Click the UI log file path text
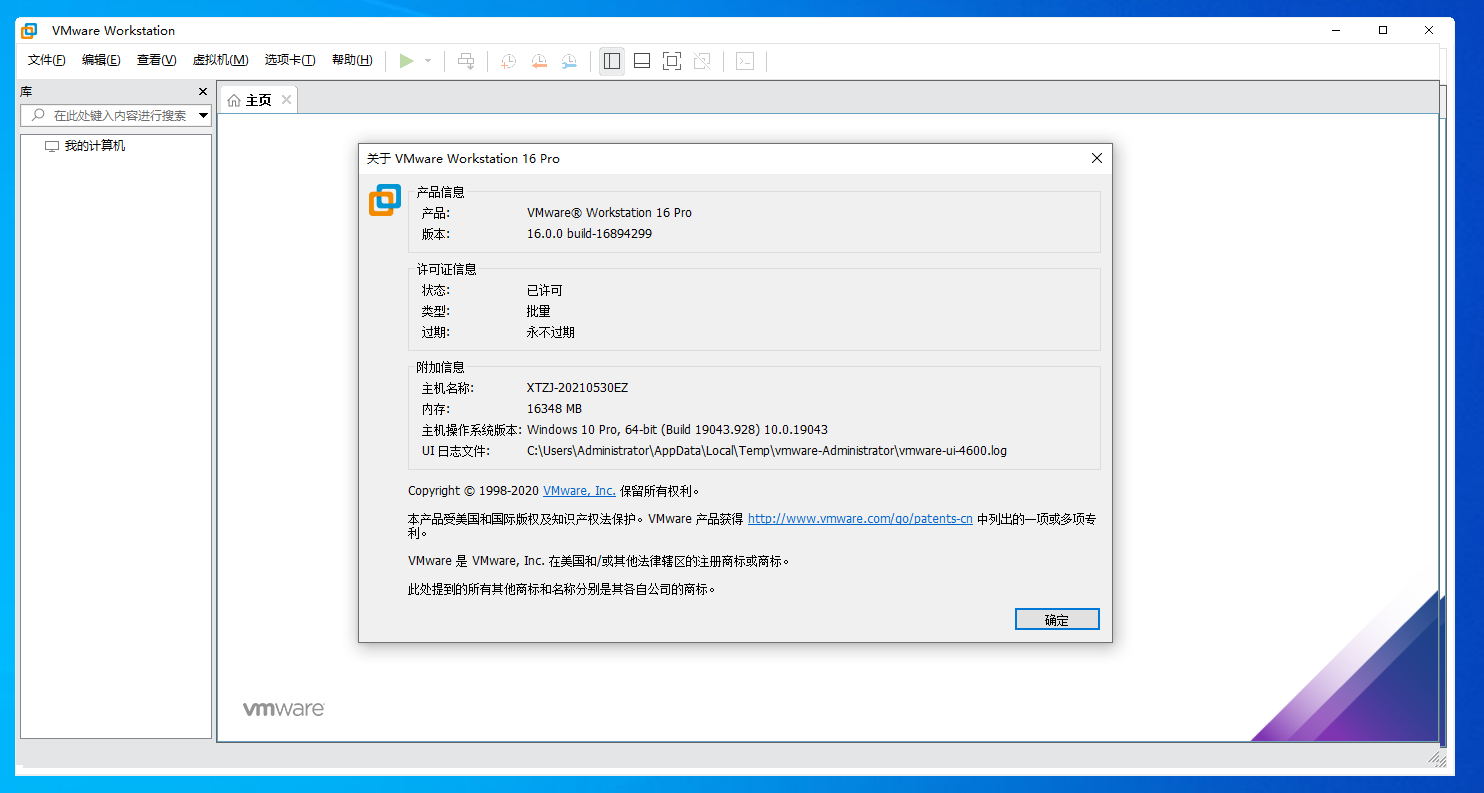This screenshot has height=793, width=1484. pos(767,451)
